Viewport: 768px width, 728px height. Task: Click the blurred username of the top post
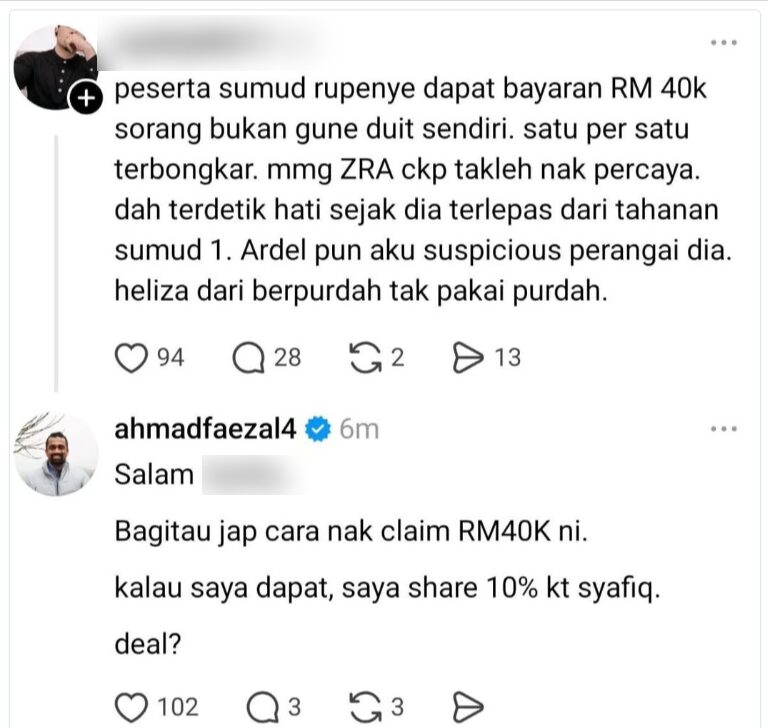pyautogui.click(x=216, y=43)
